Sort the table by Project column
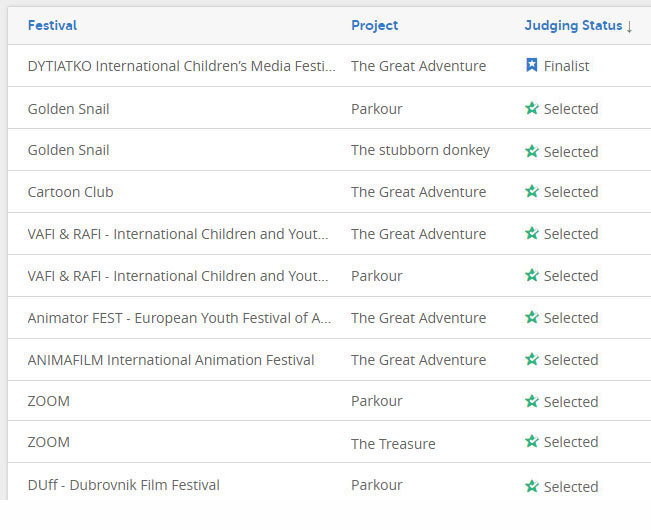The height and width of the screenshot is (530, 651). coord(374,25)
